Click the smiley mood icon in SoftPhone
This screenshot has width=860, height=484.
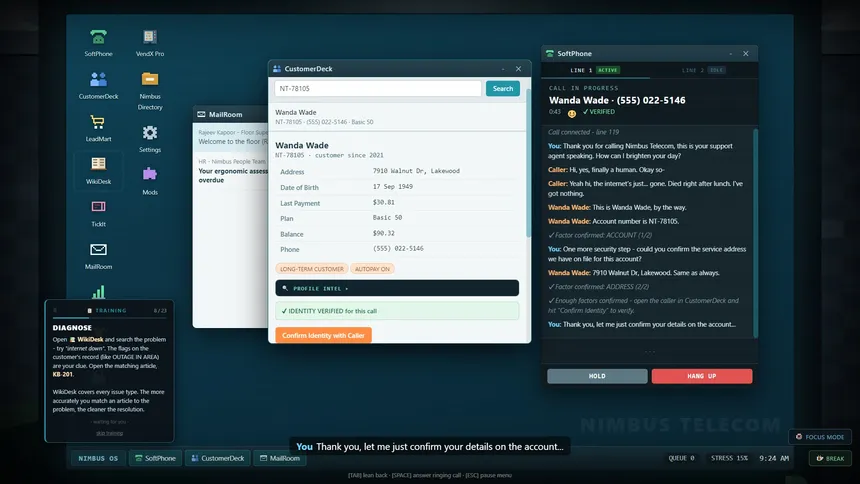pos(572,114)
